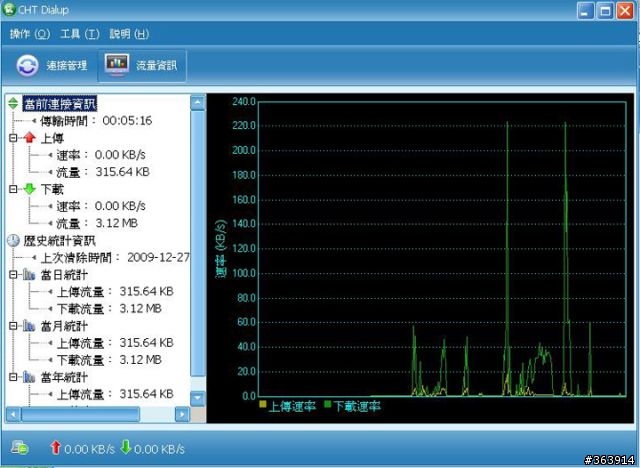Viewport: 640px width, 468px height.
Task: Select 下載 流量 3.12 MB row
Action: pos(97,224)
